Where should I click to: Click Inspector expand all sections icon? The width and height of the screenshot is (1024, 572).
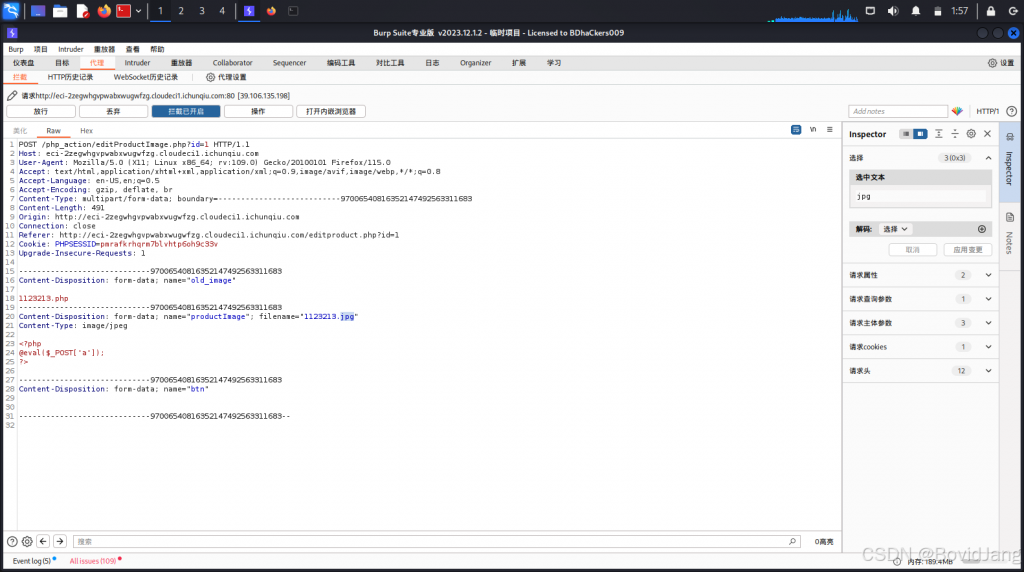[x=938, y=134]
